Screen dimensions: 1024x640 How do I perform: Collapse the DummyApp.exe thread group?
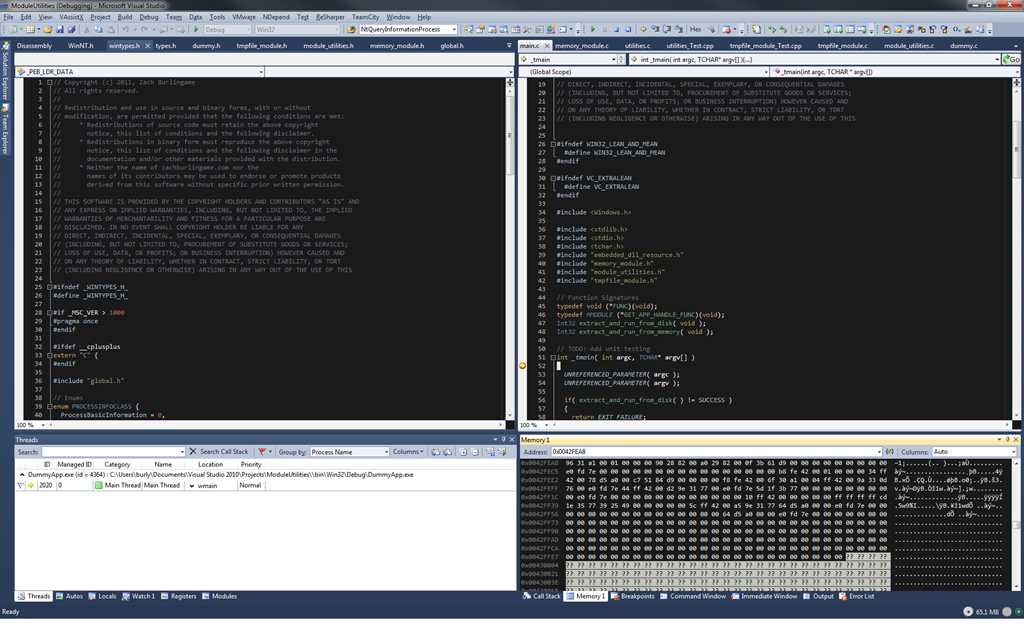click(22, 475)
